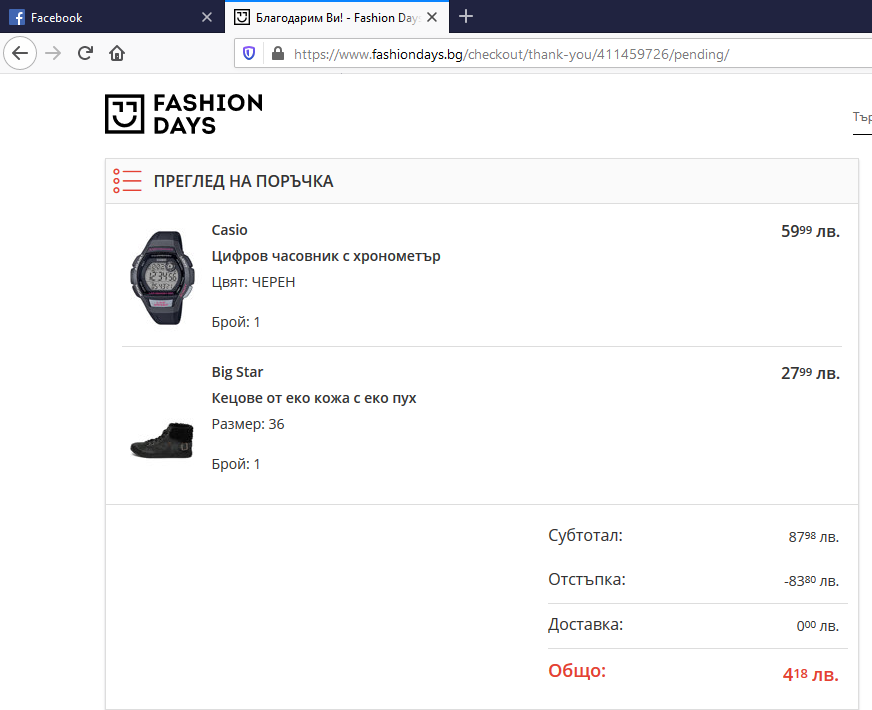Reload the current page

(86, 54)
